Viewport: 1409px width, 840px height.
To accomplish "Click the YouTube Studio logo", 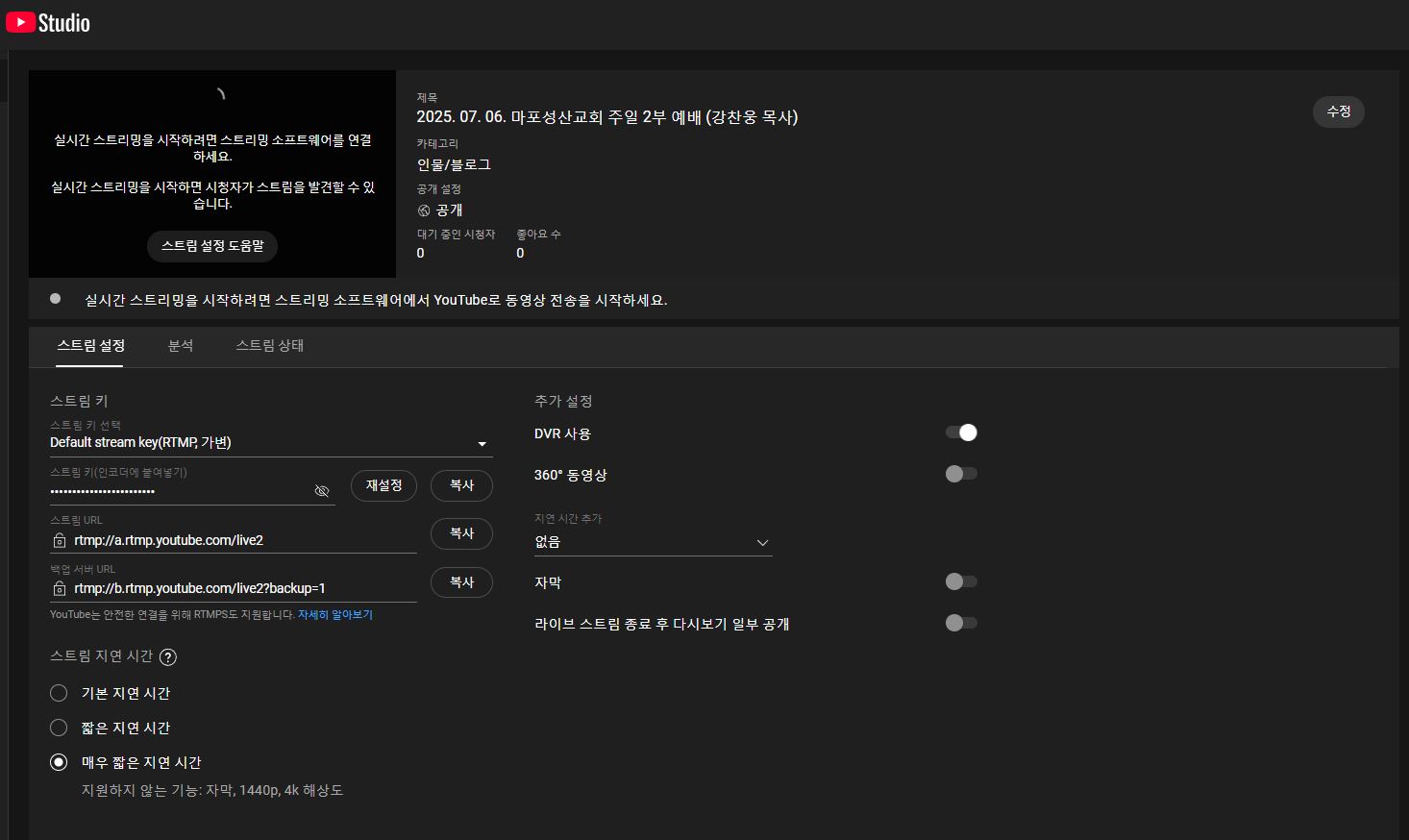I will tap(48, 22).
